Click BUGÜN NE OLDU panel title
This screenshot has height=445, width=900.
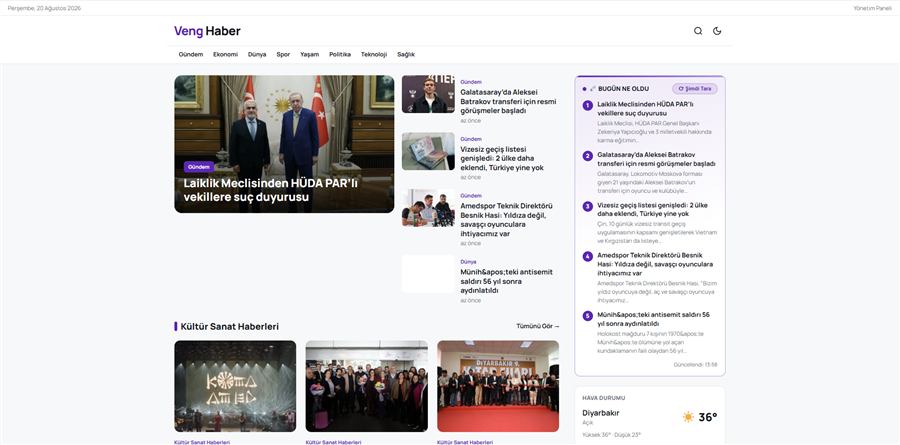coord(623,89)
